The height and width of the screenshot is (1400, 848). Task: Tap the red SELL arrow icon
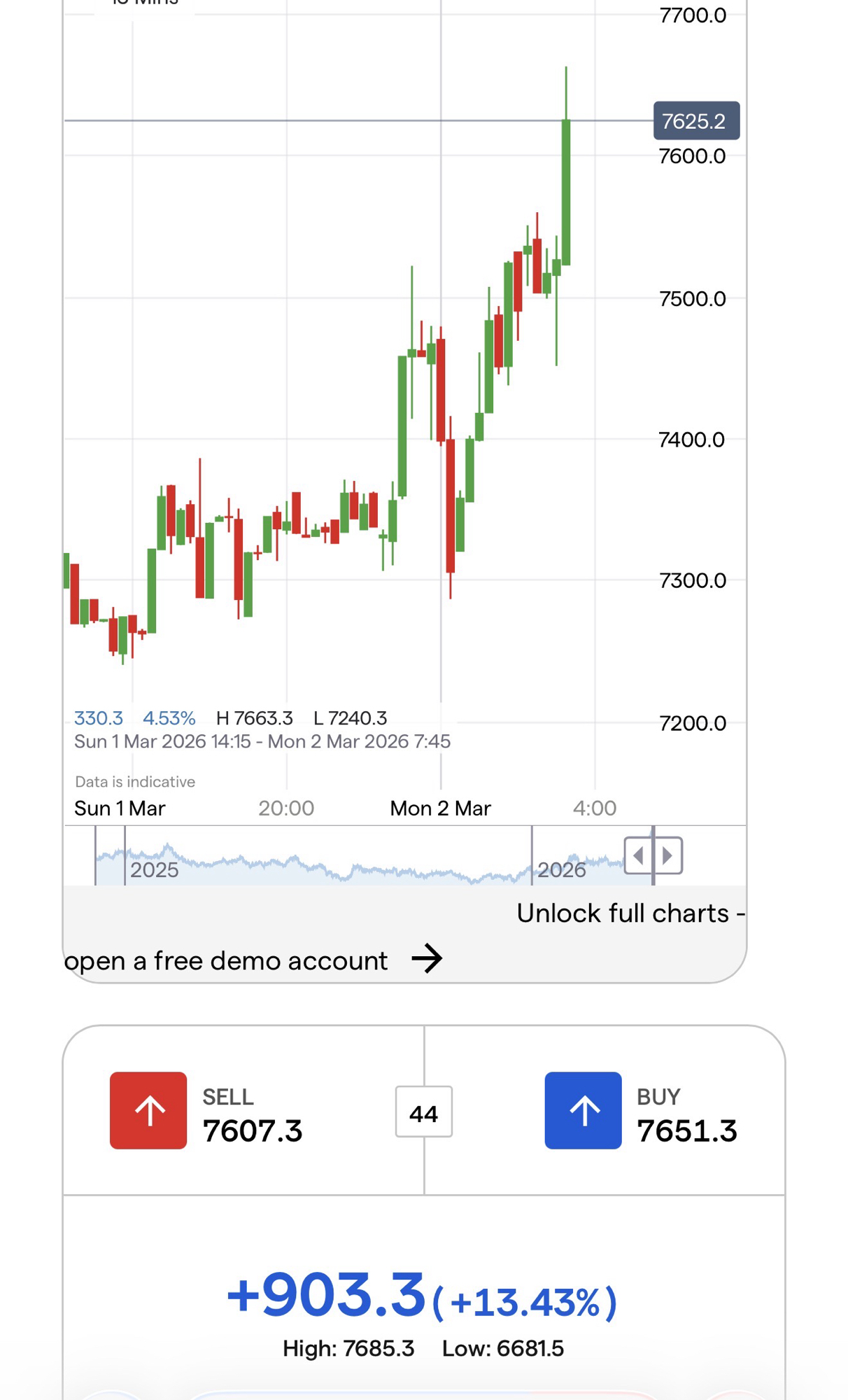pos(148,1110)
